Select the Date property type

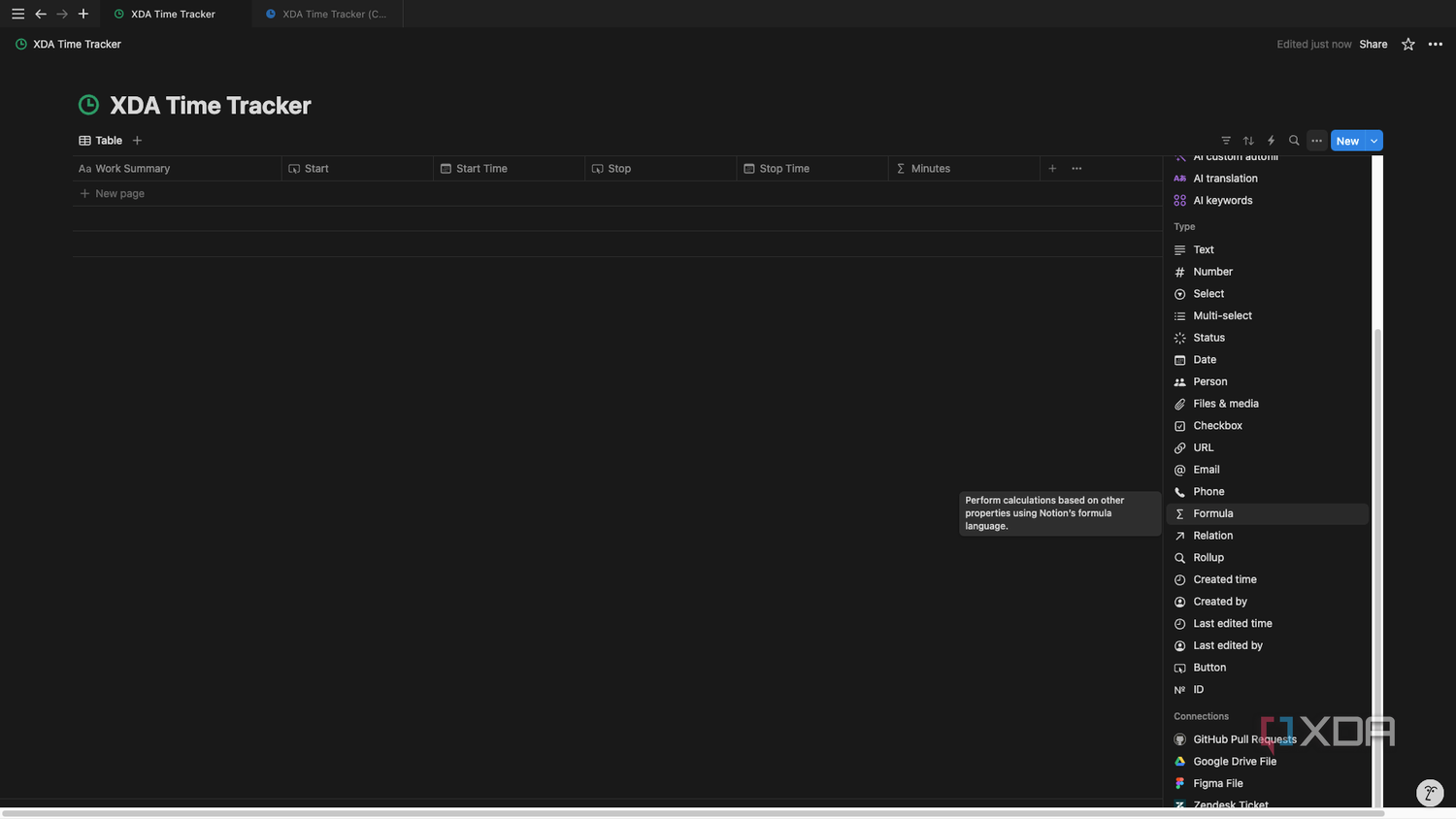pos(1267,360)
